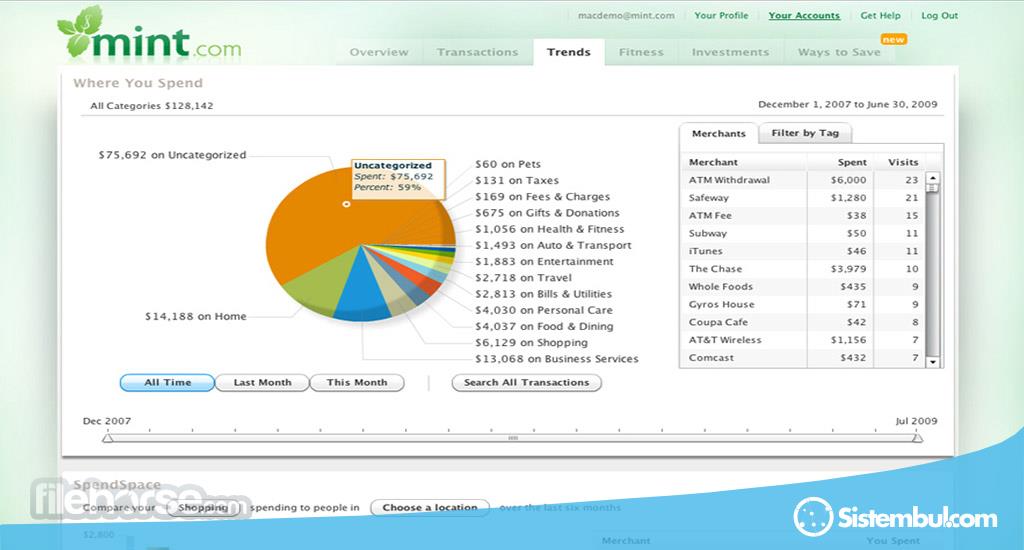Click the $169 on Fees & Charges label
This screenshot has height=550, width=1024.
[542, 197]
